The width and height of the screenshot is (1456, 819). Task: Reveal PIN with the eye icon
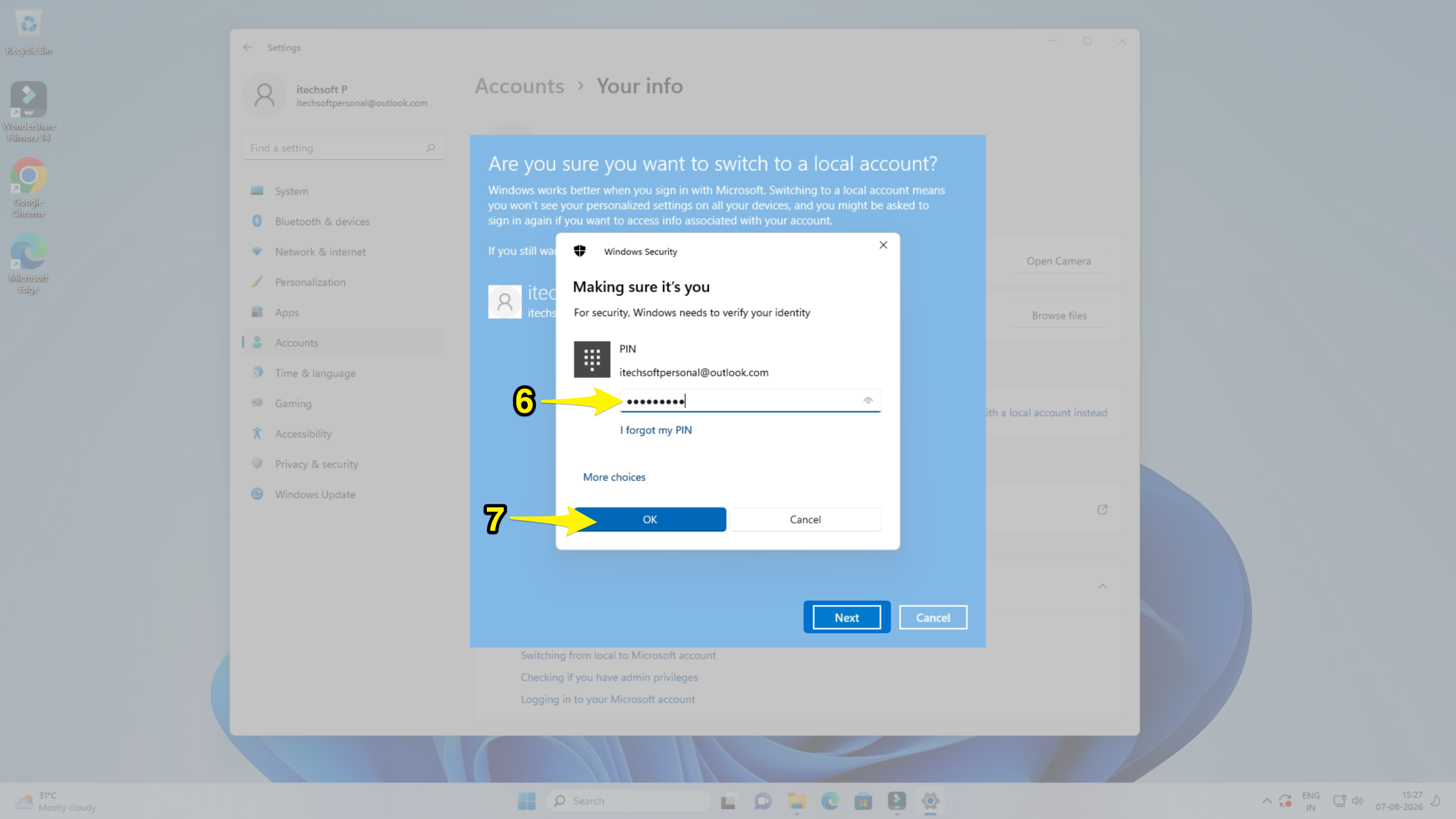point(868,401)
